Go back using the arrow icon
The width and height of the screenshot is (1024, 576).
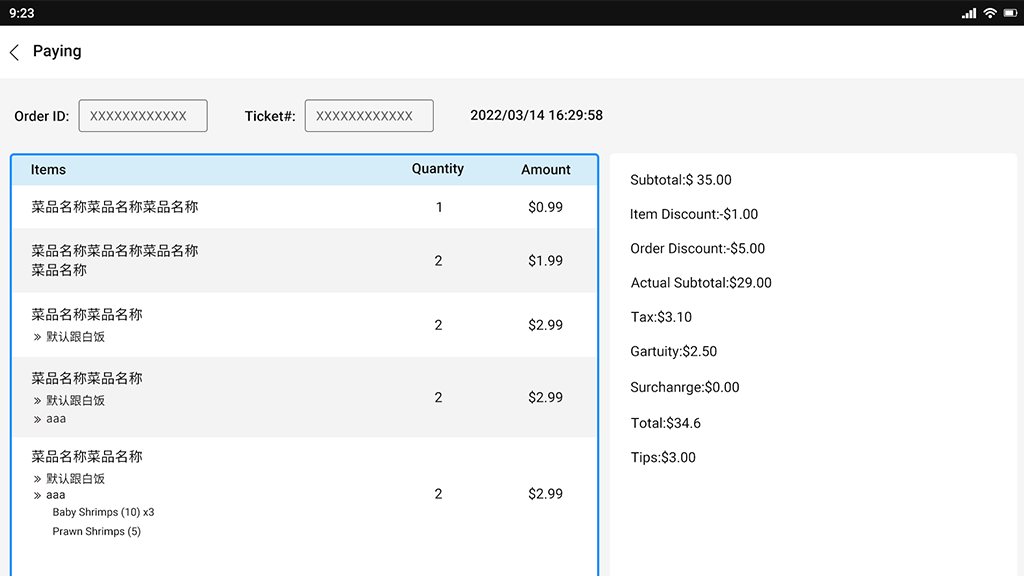(14, 52)
